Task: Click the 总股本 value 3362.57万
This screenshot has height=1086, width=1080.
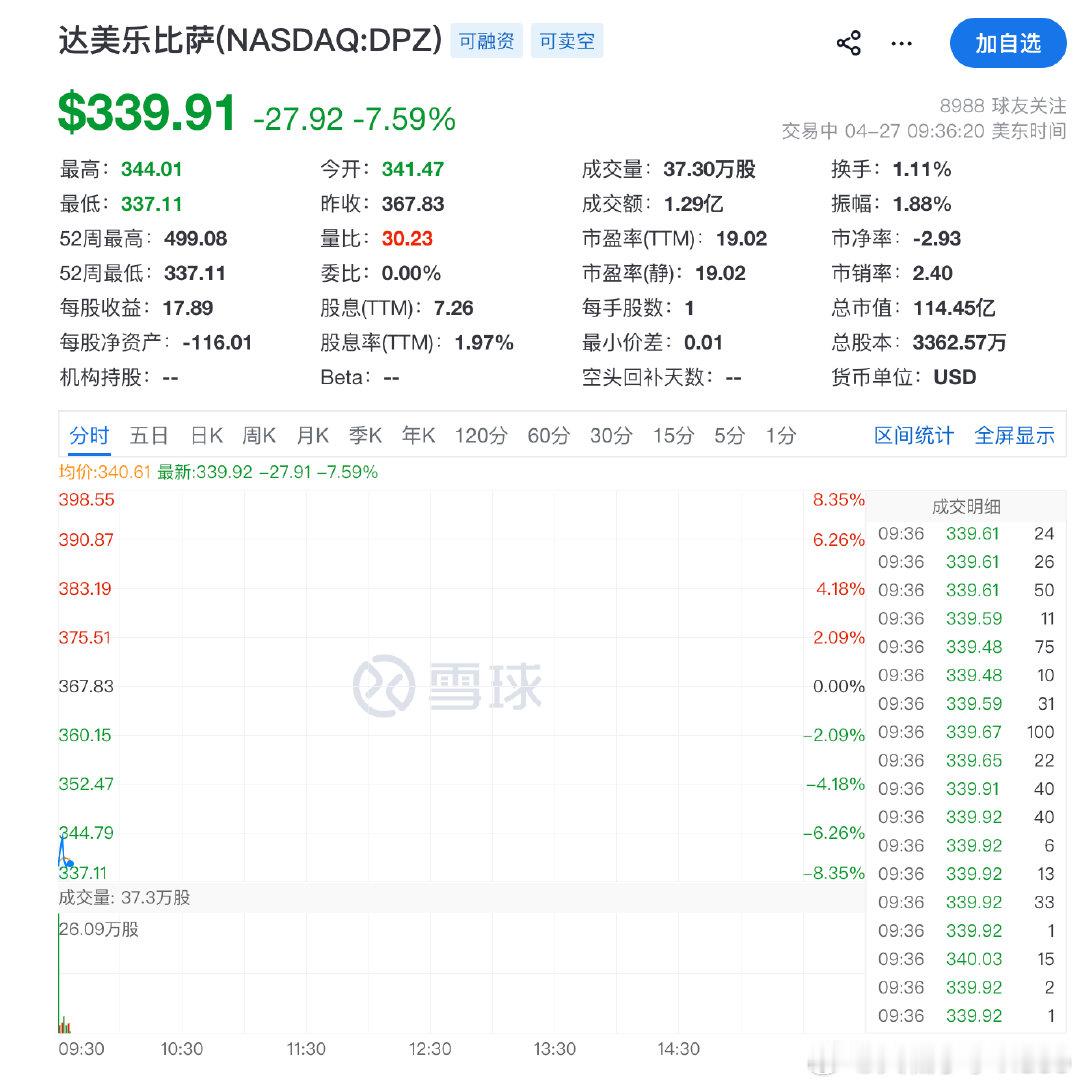Action: (959, 343)
